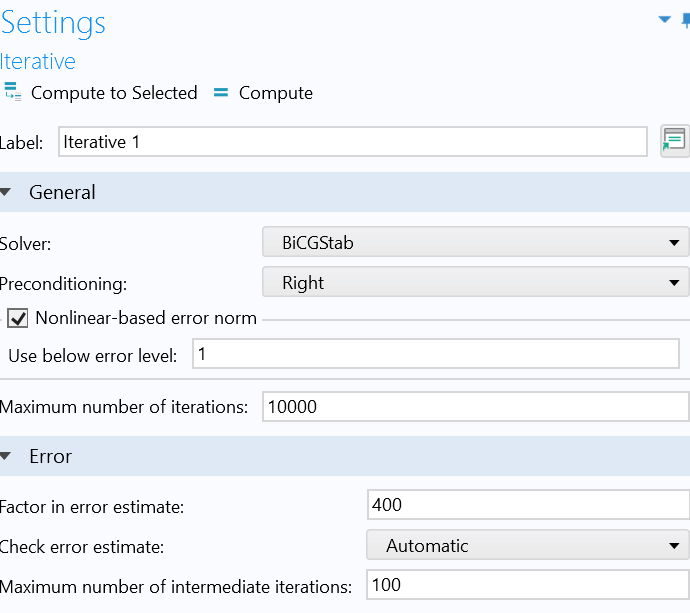690x613 pixels.
Task: Click the Settings panel title
Action: click(x=53, y=23)
